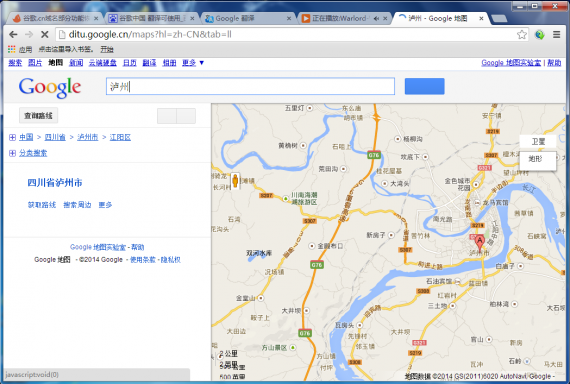Click the 帮助 link at top right

(554, 63)
